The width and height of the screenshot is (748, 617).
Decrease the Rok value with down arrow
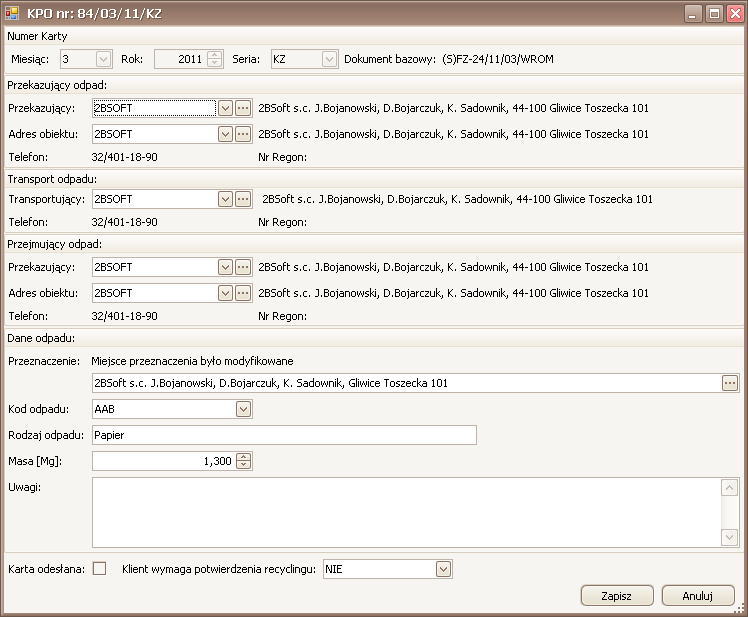215,63
